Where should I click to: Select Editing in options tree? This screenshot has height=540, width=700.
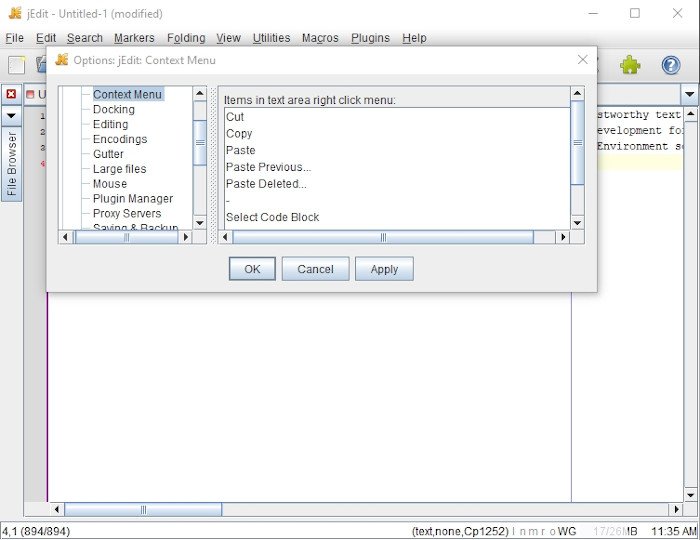click(110, 124)
